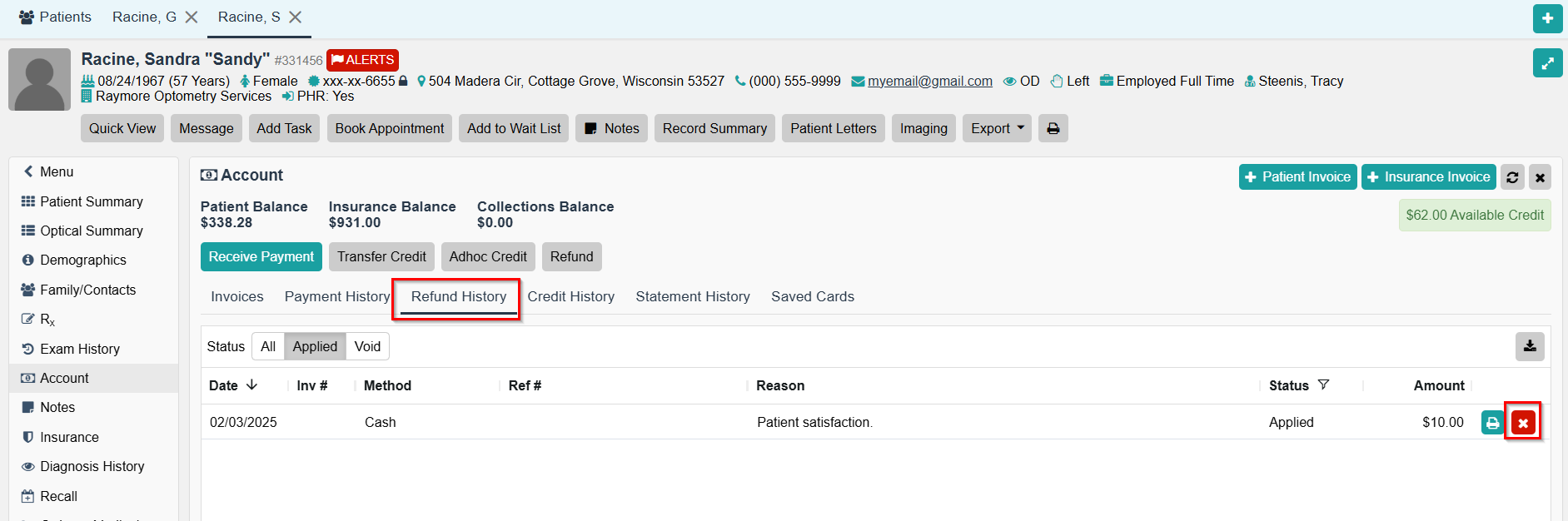This screenshot has width=1568, height=521.
Task: Refresh the Account panel
Action: click(1512, 177)
